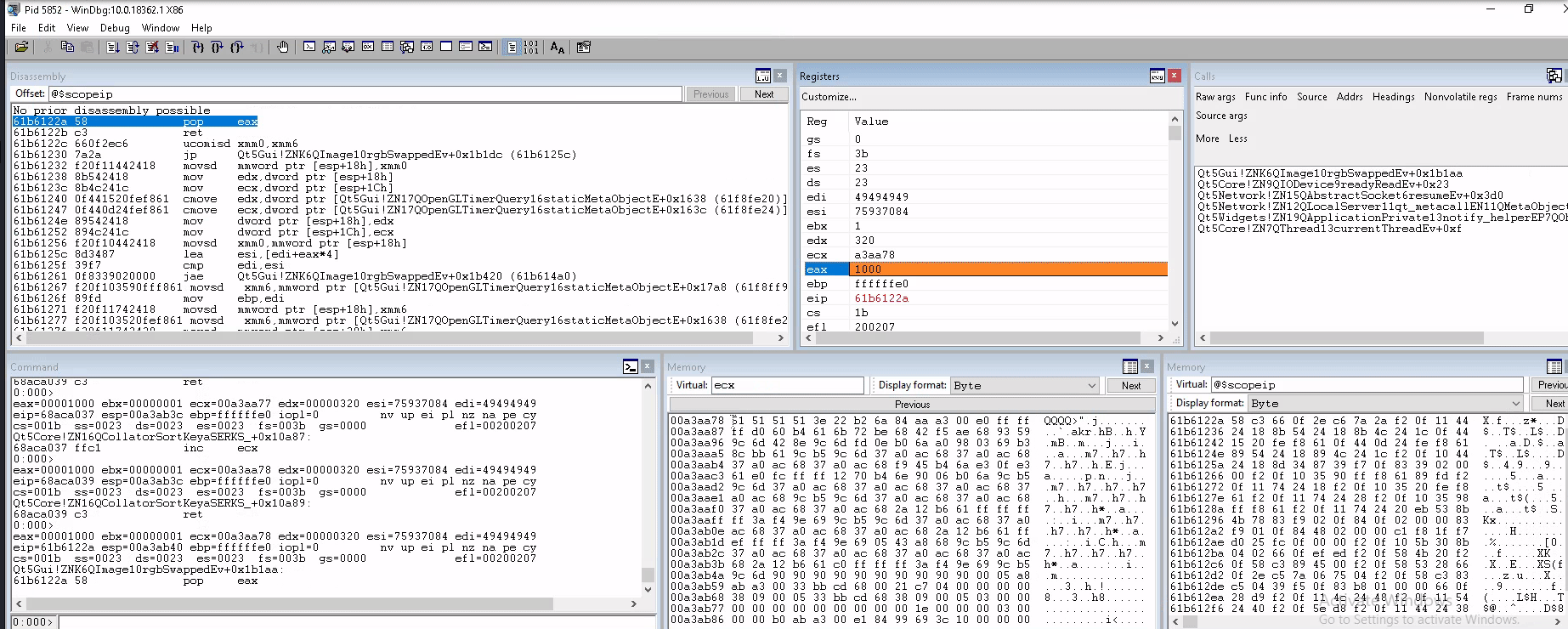This screenshot has height=629, width=1568.
Task: Open the Debug menu
Action: pos(115,28)
